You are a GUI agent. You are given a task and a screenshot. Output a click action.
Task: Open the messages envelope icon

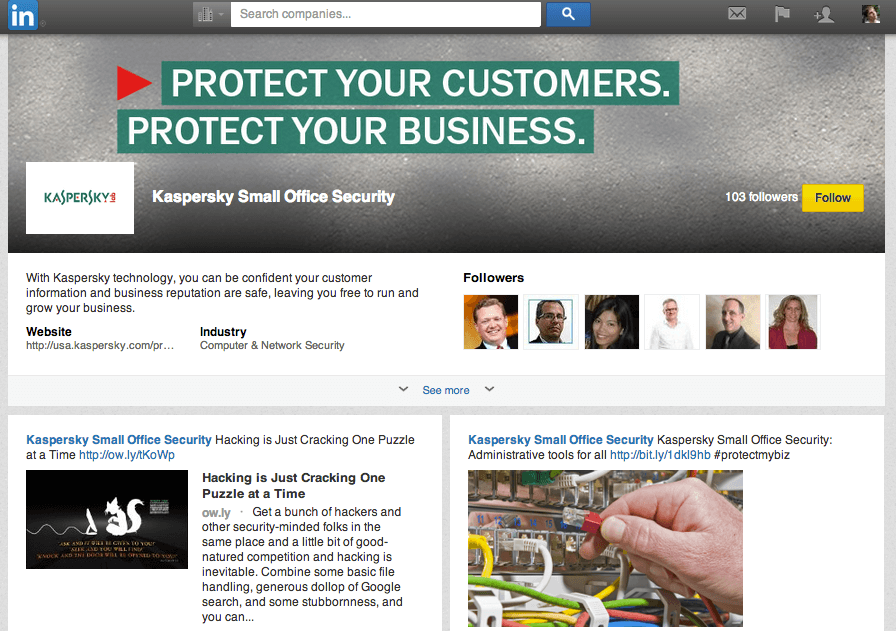[x=737, y=13]
